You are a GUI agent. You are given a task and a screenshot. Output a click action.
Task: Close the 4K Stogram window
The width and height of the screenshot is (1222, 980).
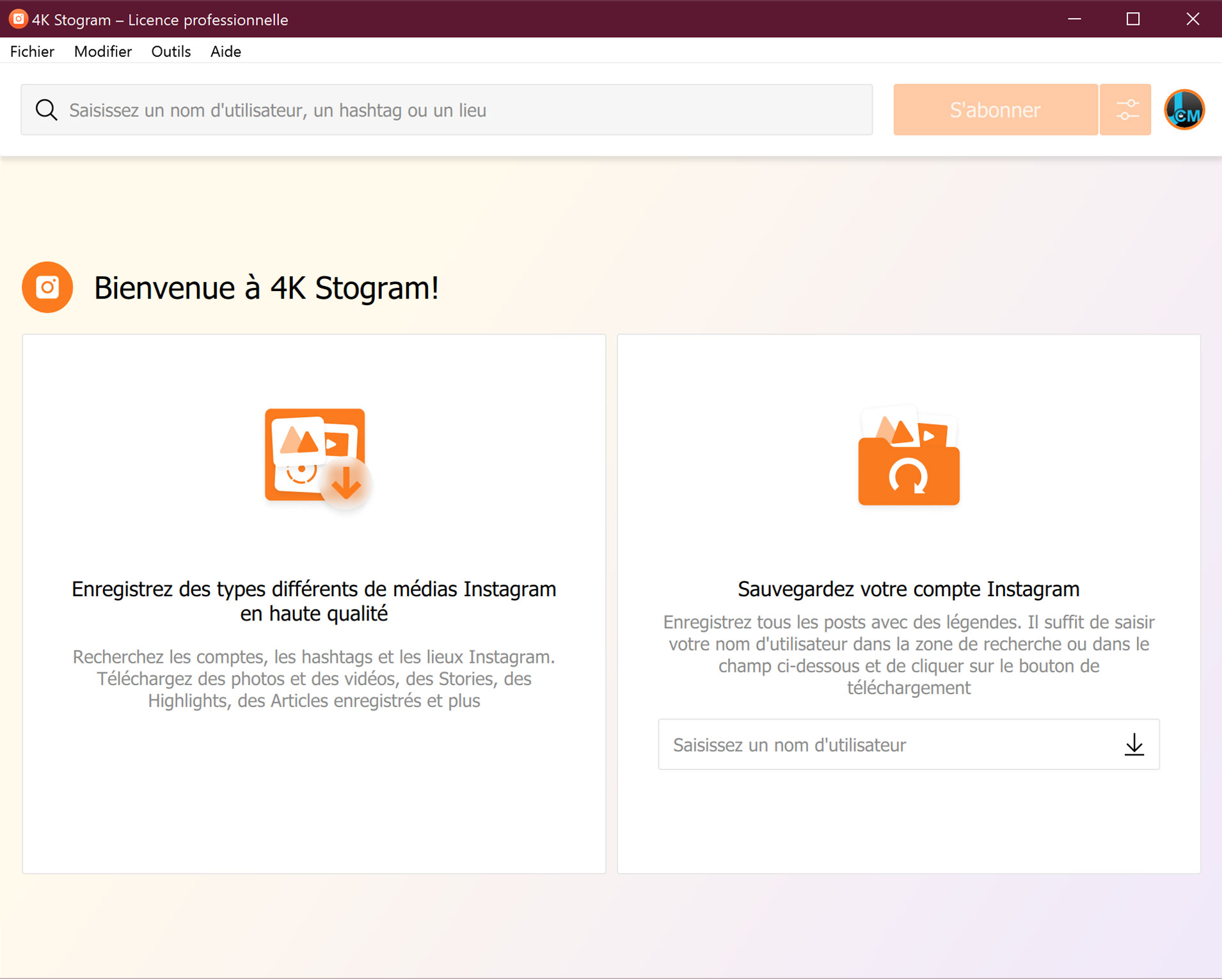point(1193,19)
